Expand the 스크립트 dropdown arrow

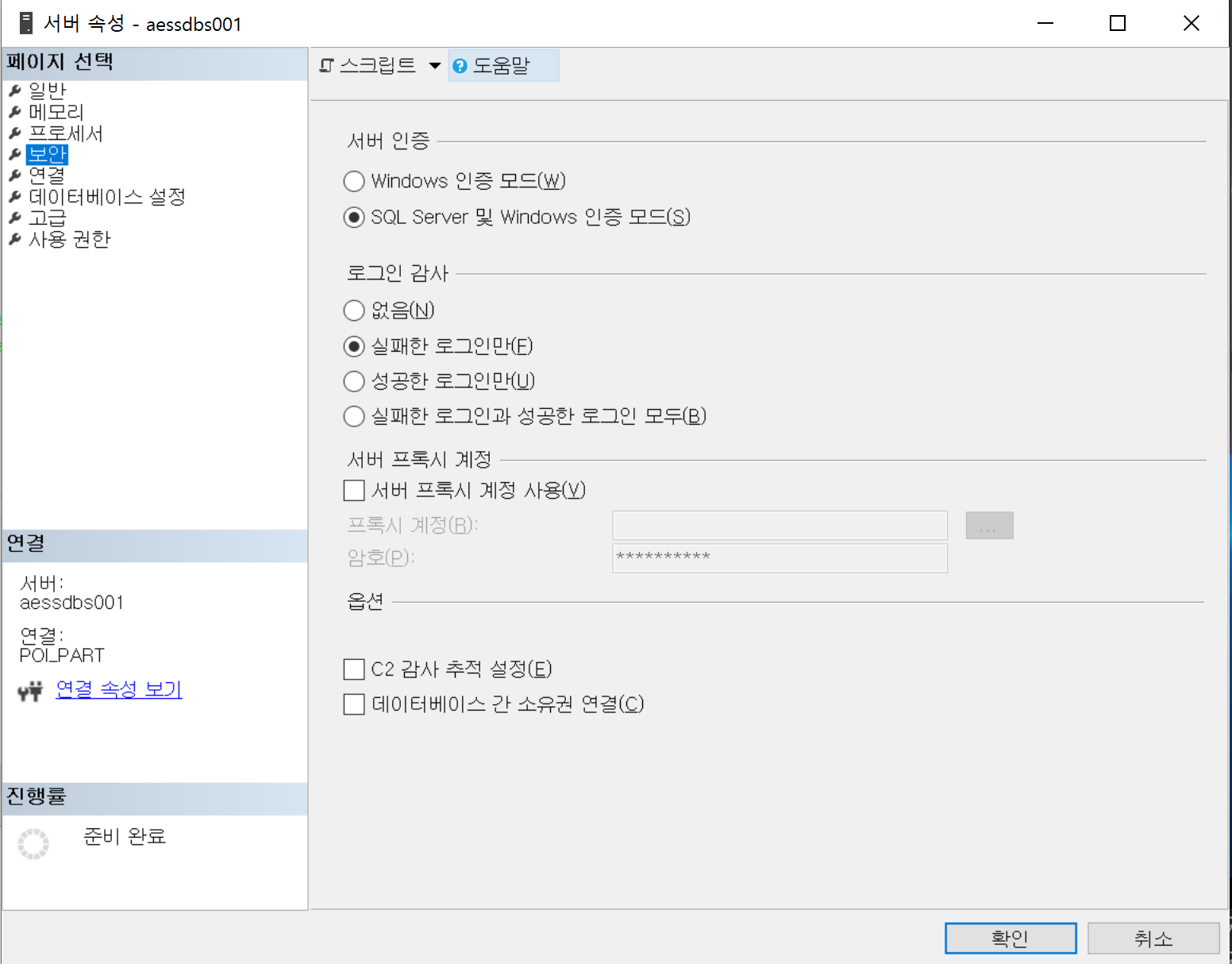tap(434, 66)
